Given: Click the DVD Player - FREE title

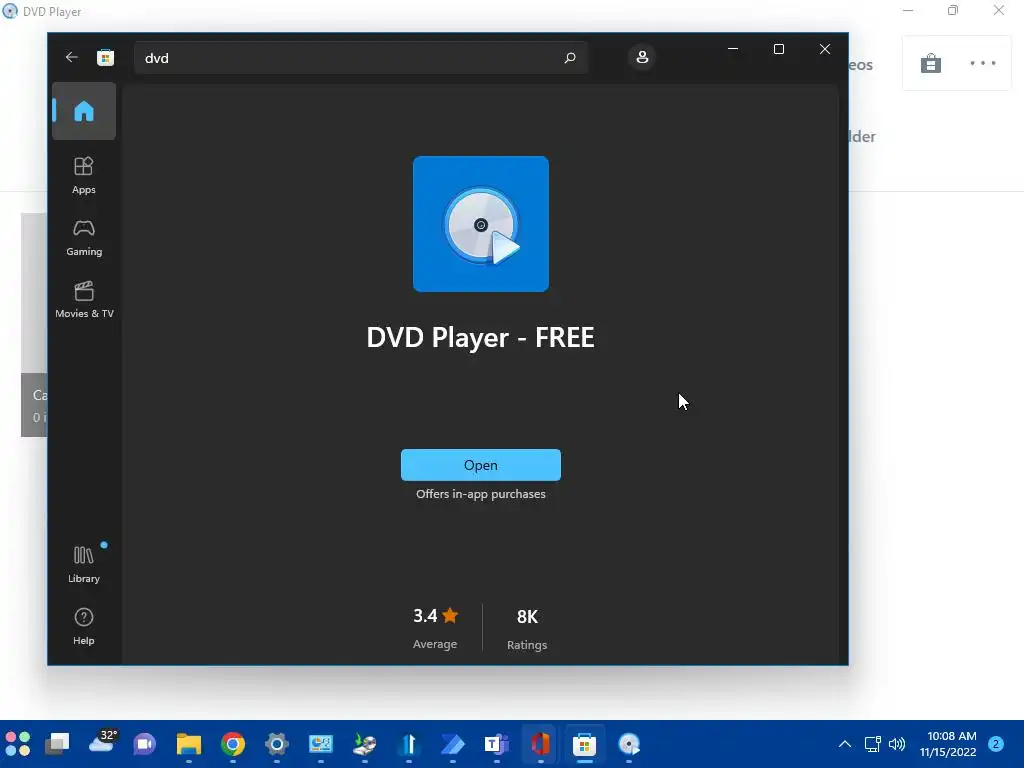Looking at the screenshot, I should [481, 338].
